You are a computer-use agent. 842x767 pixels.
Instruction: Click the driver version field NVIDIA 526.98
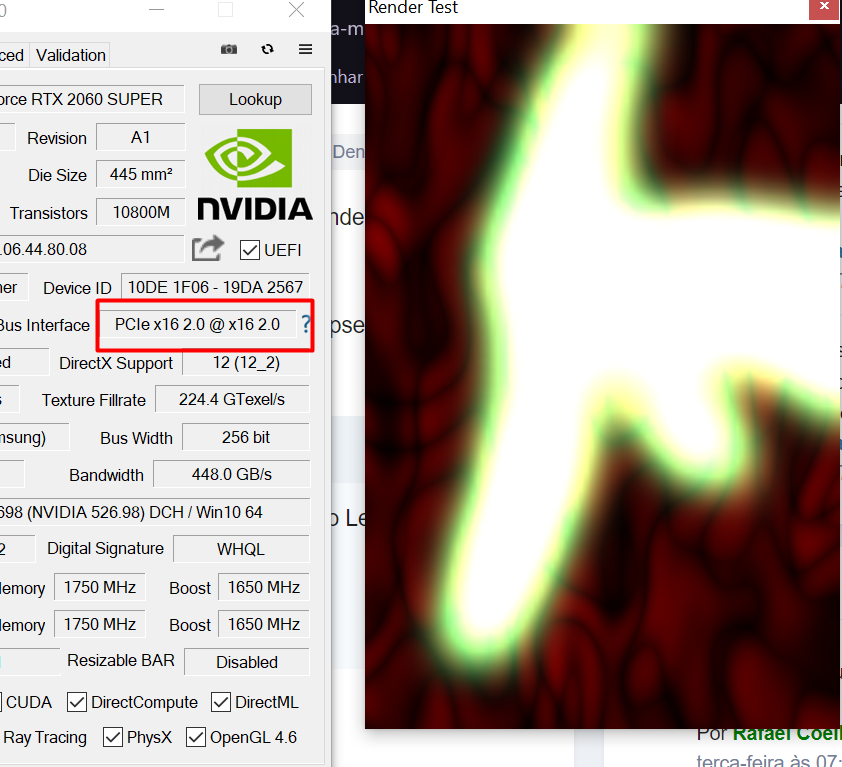click(154, 512)
